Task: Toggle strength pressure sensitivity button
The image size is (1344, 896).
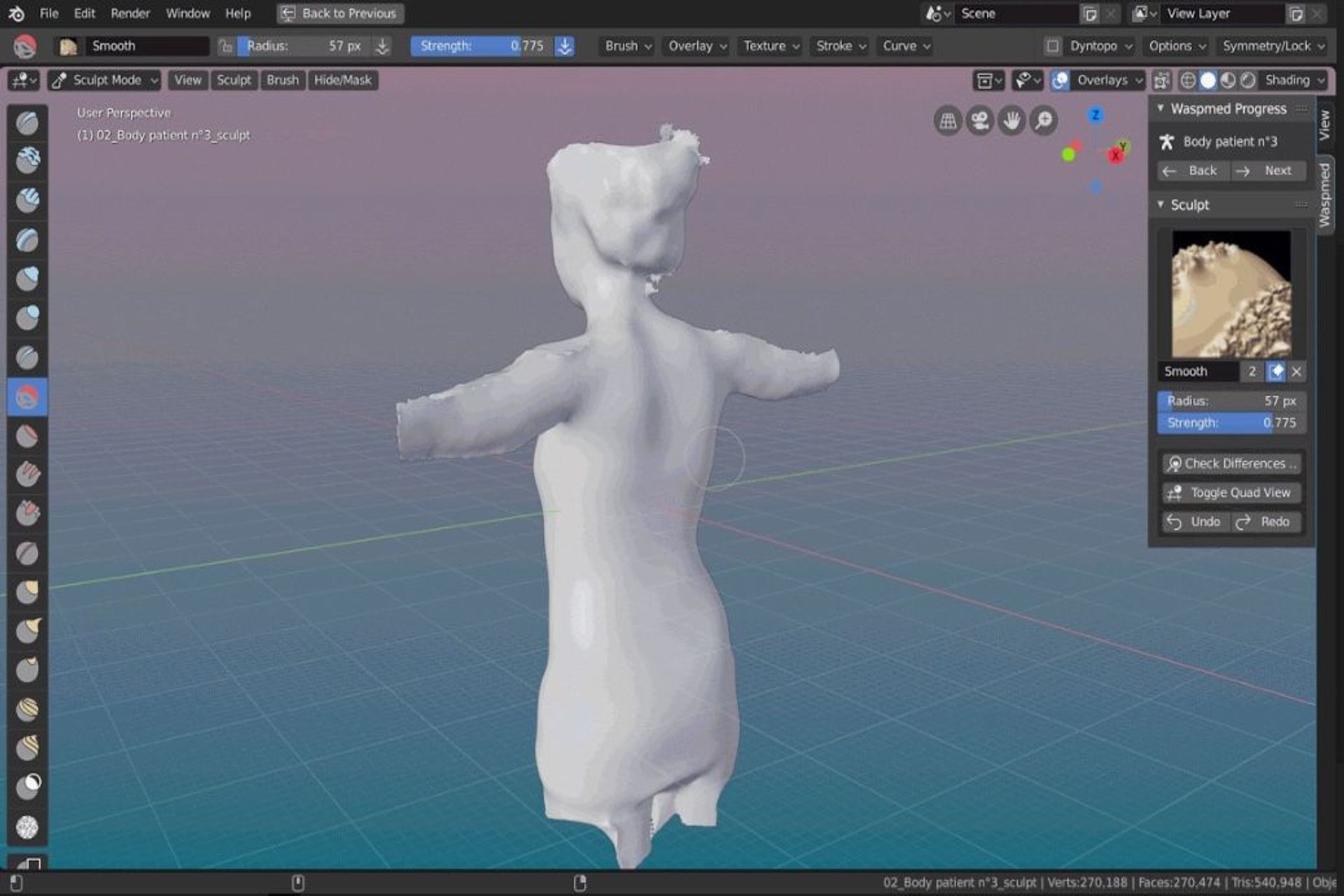Action: pos(564,46)
